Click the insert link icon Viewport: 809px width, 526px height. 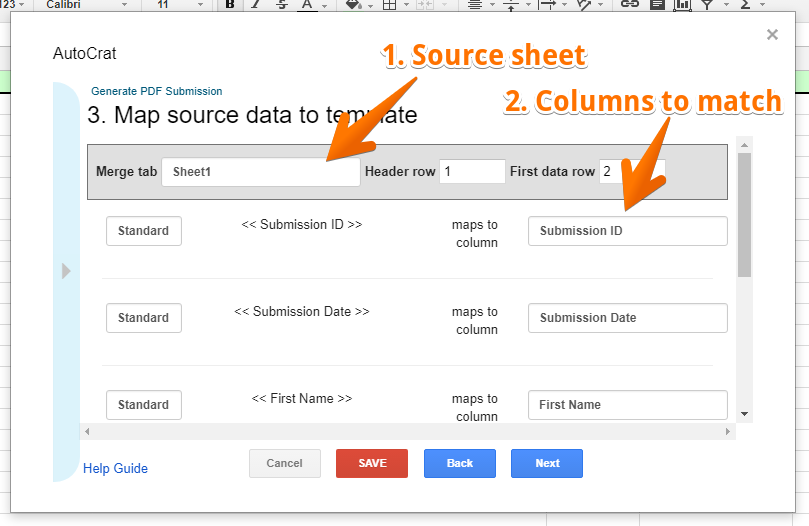pyautogui.click(x=629, y=4)
